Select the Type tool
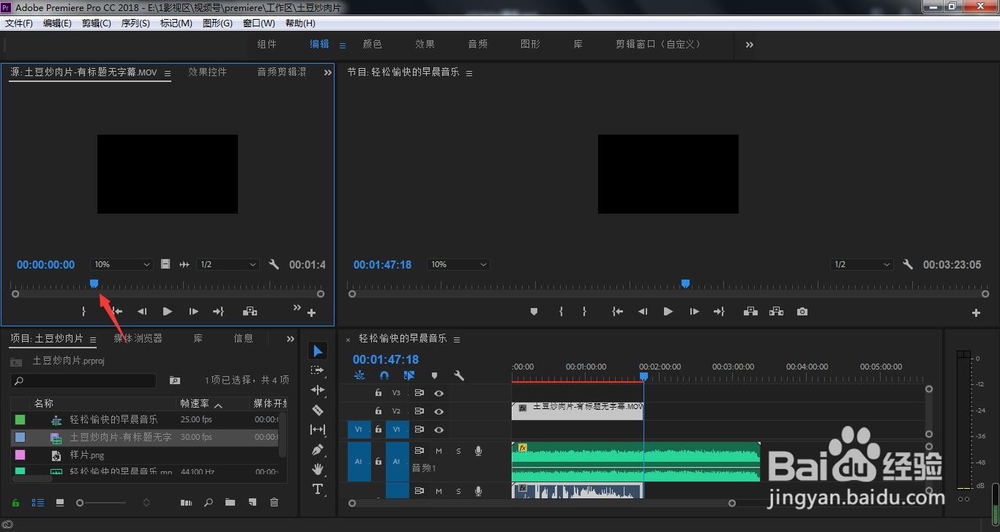Screen dimensions: 1000x532 coord(318,489)
